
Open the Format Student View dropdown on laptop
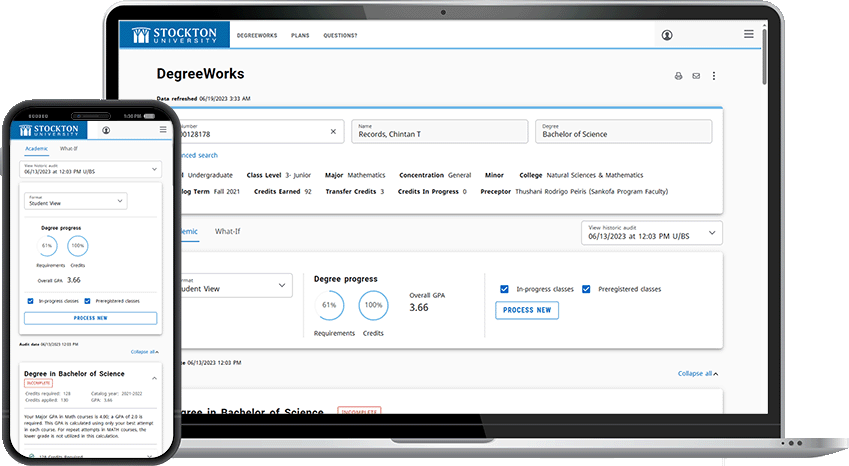coord(237,285)
